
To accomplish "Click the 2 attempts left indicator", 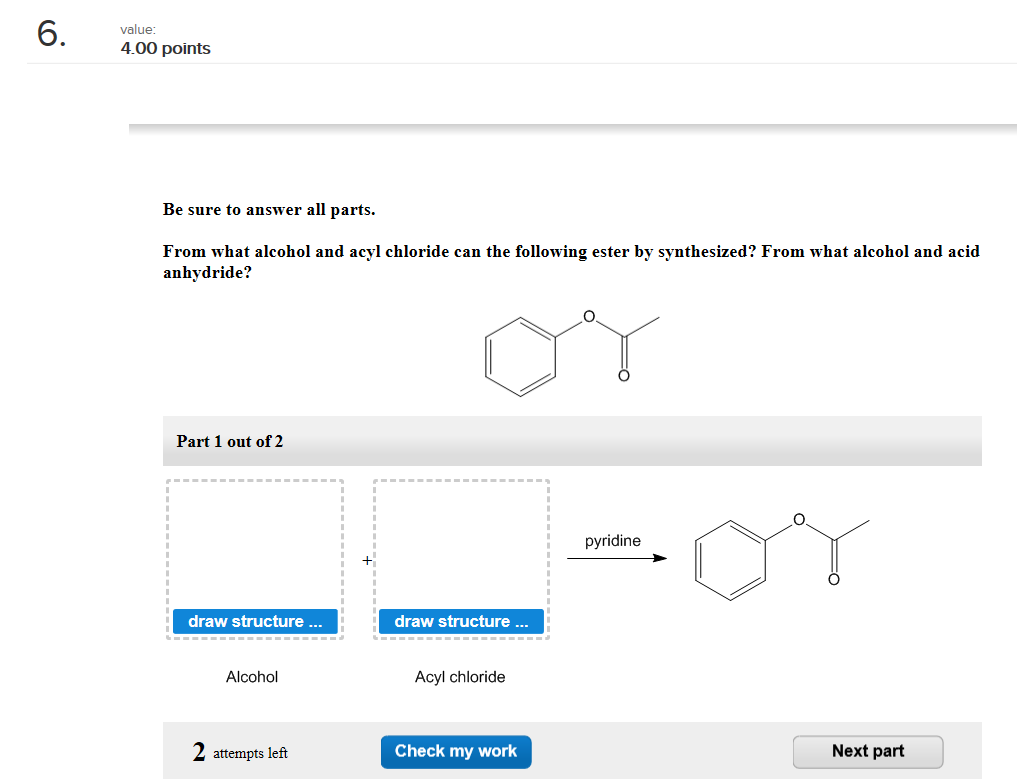I will (239, 751).
